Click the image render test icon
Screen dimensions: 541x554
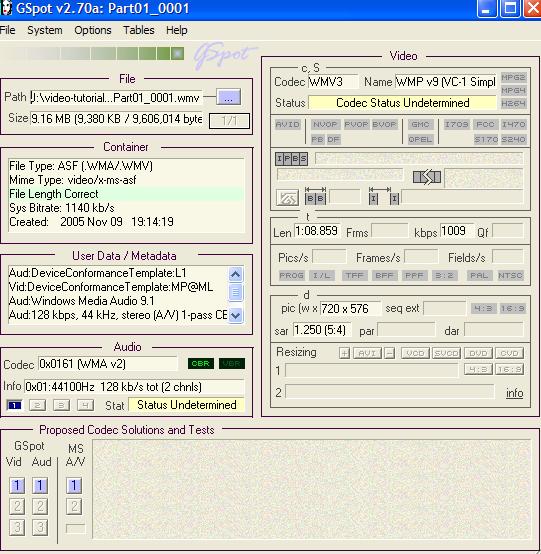click(287, 198)
